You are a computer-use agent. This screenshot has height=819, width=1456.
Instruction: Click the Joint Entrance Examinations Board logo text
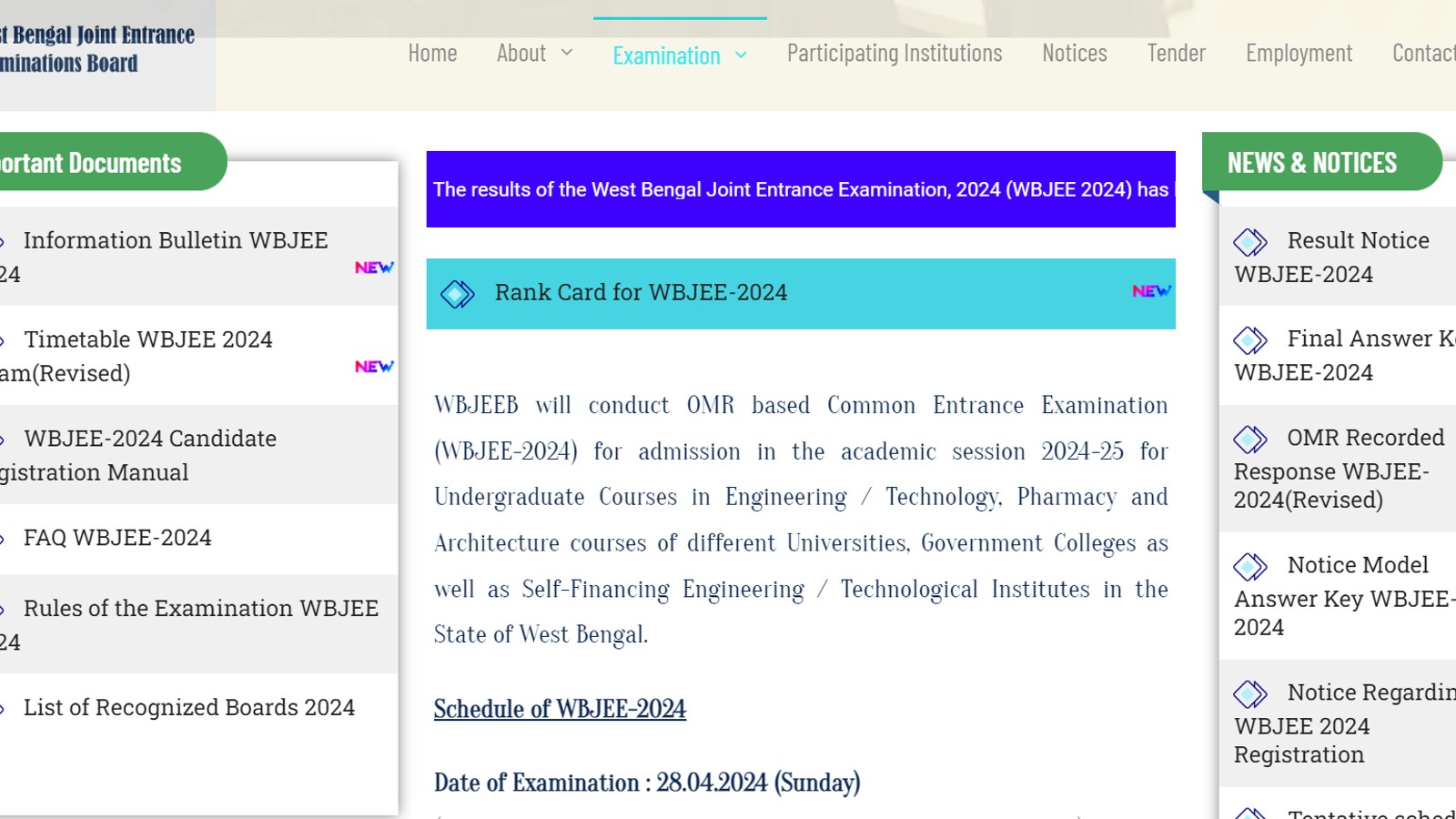96,49
